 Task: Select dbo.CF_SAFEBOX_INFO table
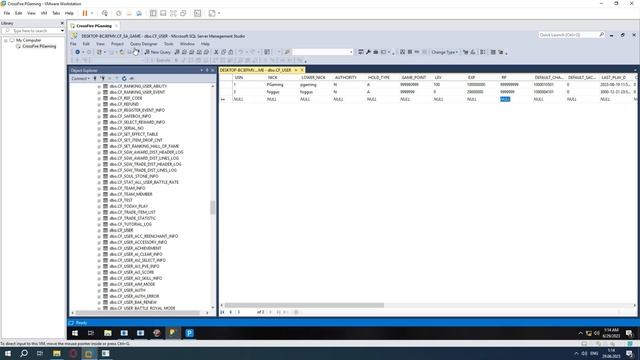[x=130, y=116]
